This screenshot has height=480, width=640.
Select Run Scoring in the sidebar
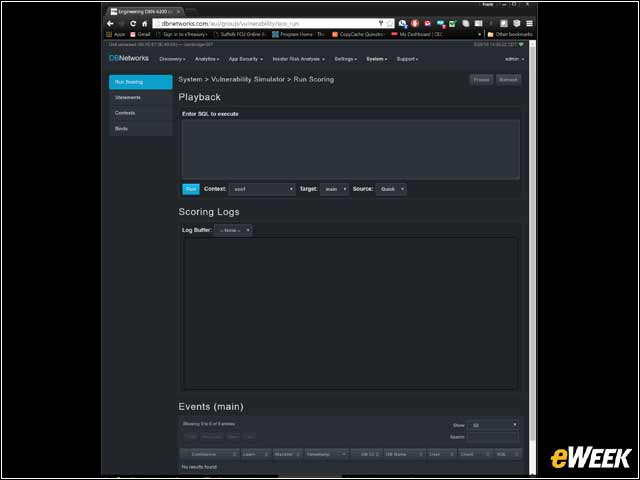(x=141, y=82)
